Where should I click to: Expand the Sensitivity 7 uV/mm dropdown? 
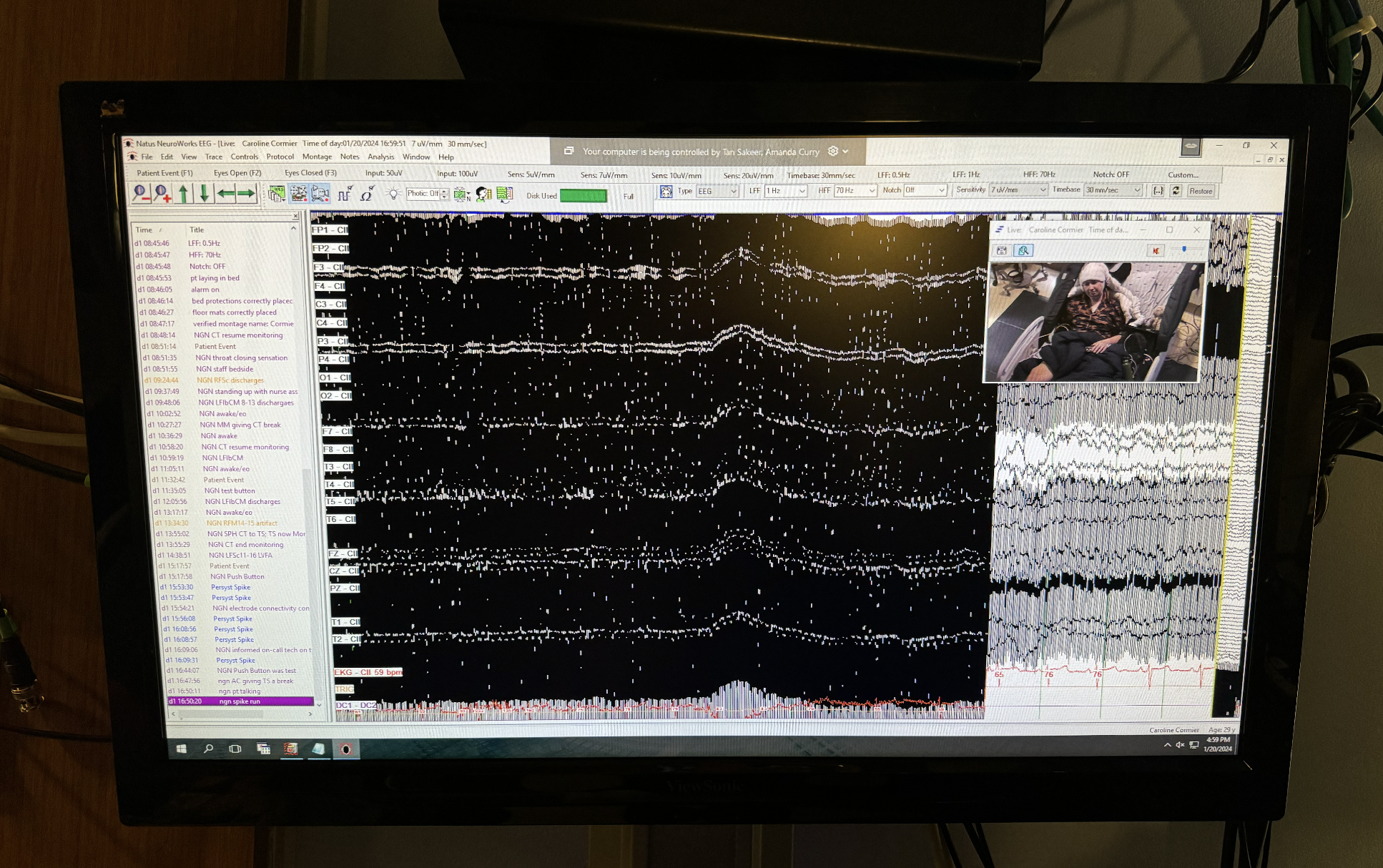point(1043,190)
